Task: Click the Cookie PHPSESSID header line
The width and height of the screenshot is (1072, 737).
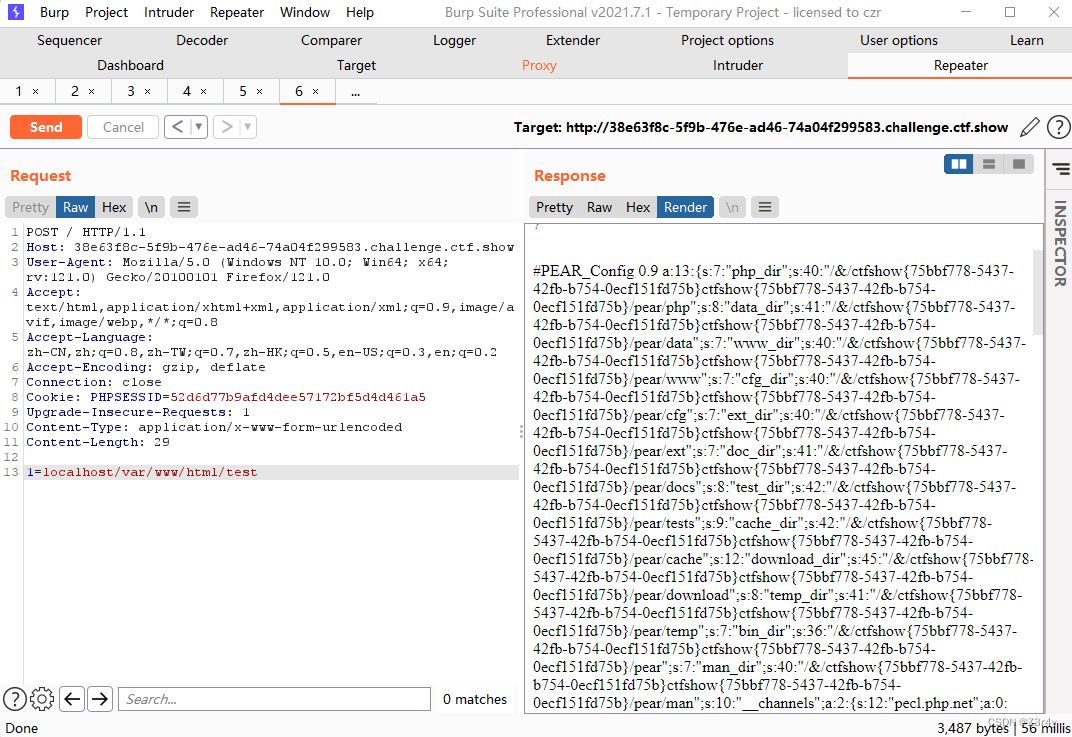Action: 226,397
